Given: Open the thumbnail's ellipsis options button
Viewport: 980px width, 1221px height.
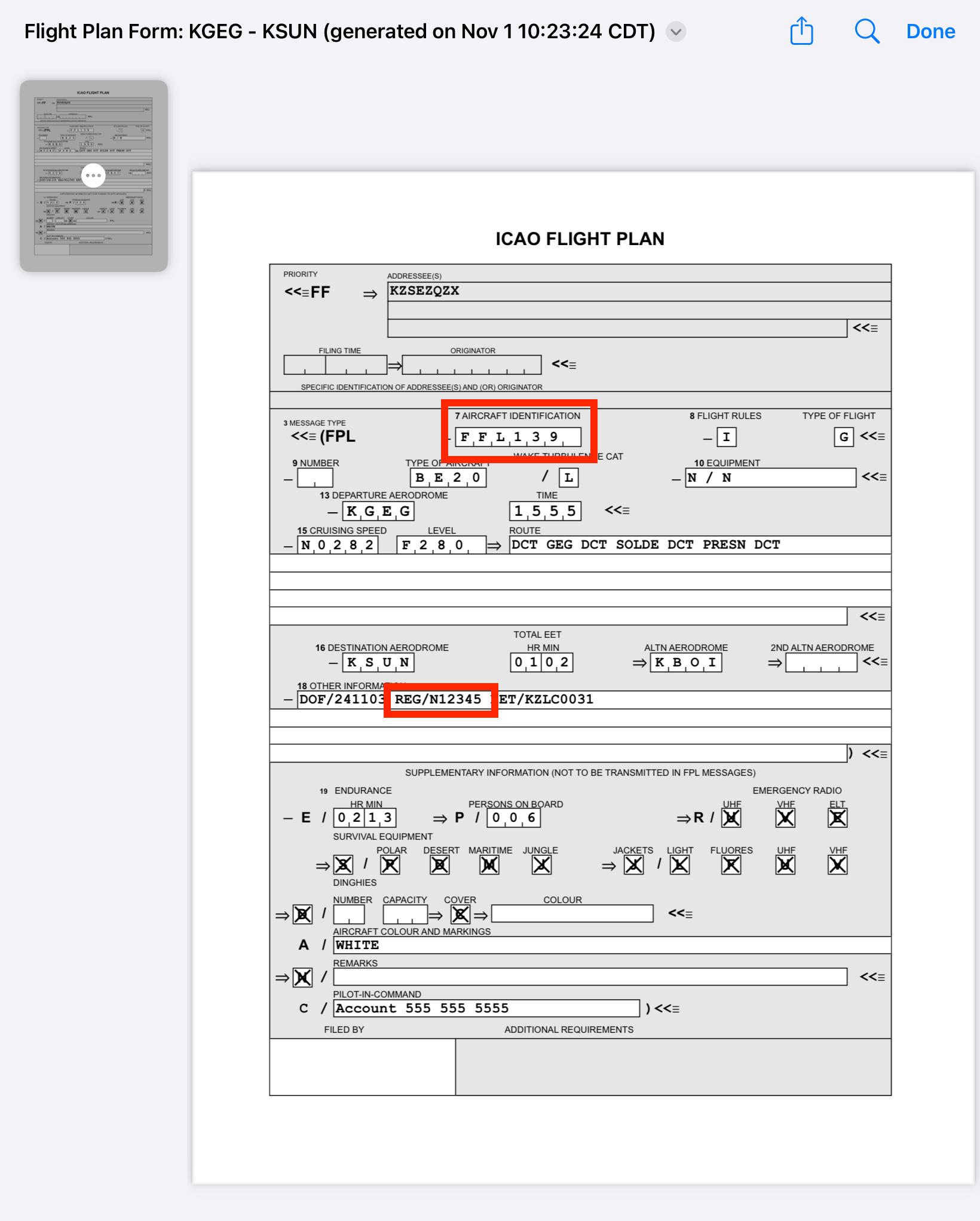Looking at the screenshot, I should (93, 176).
